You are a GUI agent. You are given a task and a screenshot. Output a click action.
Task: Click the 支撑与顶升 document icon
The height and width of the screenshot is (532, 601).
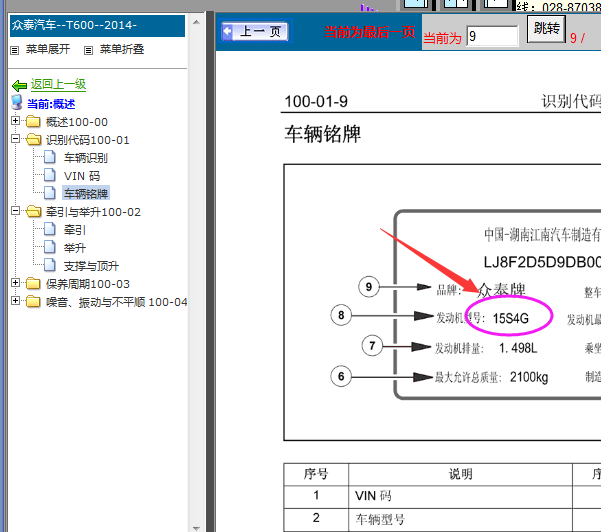click(x=49, y=265)
